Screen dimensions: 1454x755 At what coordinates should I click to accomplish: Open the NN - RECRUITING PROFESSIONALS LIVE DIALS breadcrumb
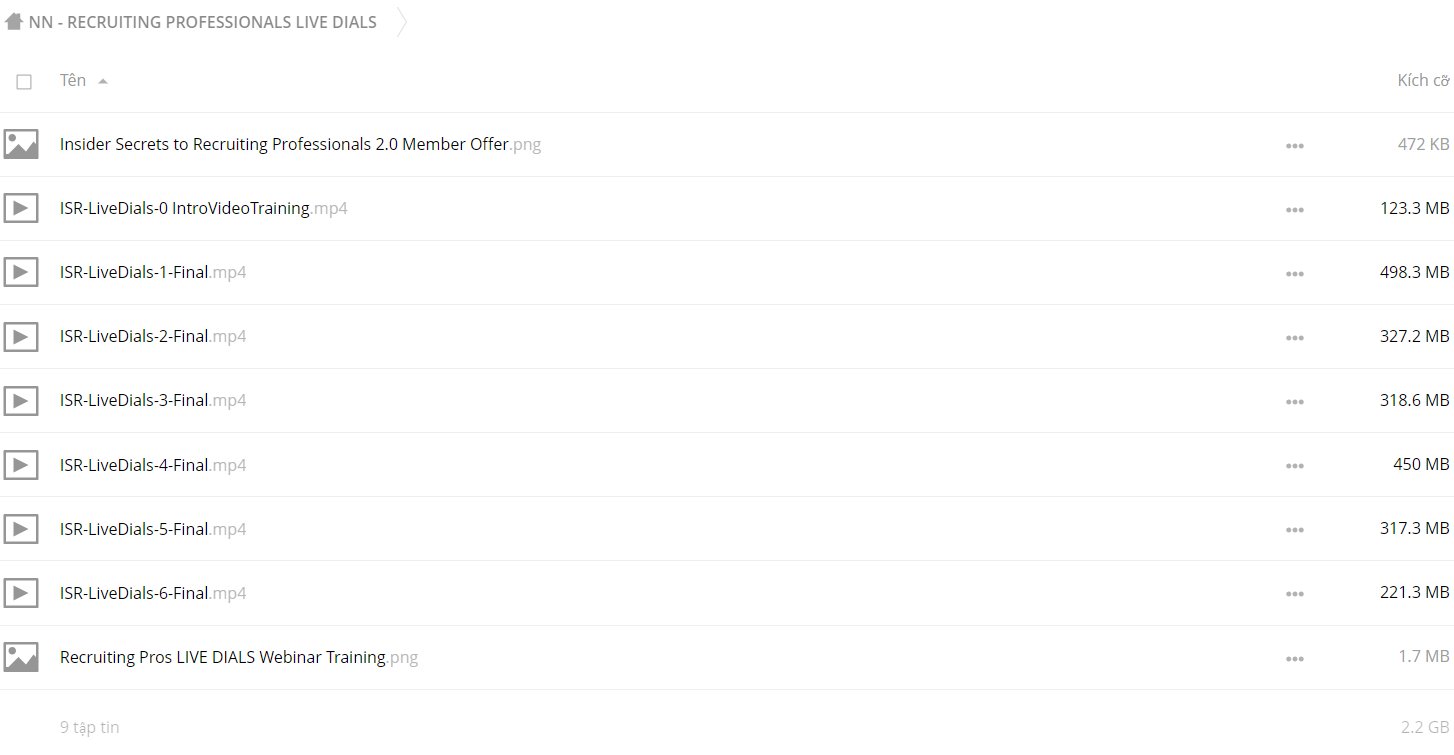(x=203, y=22)
